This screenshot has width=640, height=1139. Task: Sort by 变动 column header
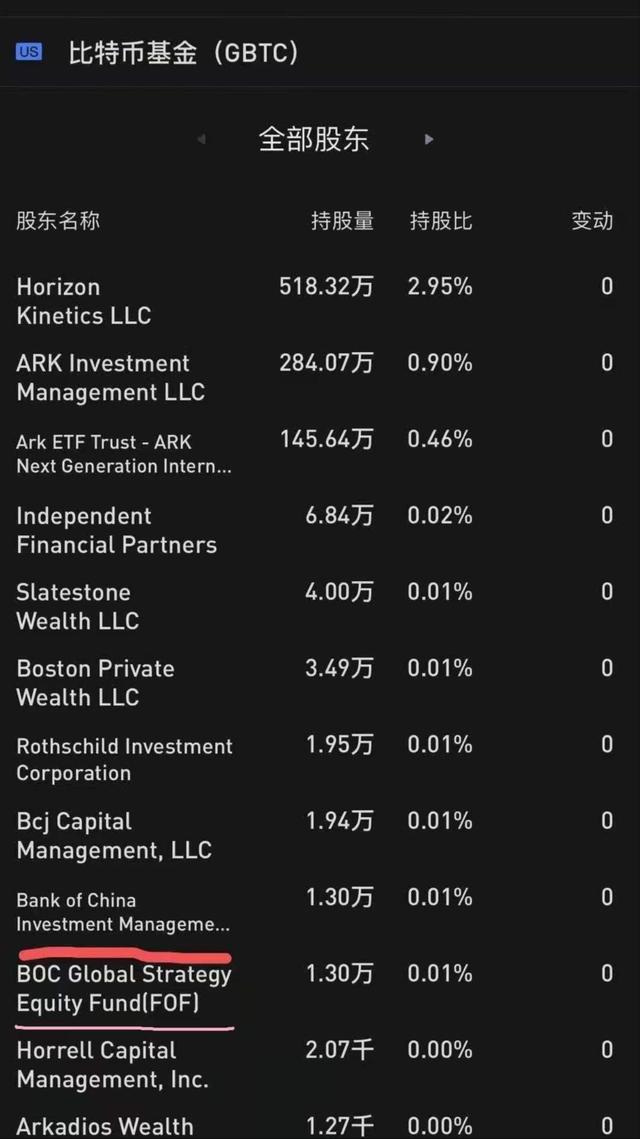coord(592,221)
